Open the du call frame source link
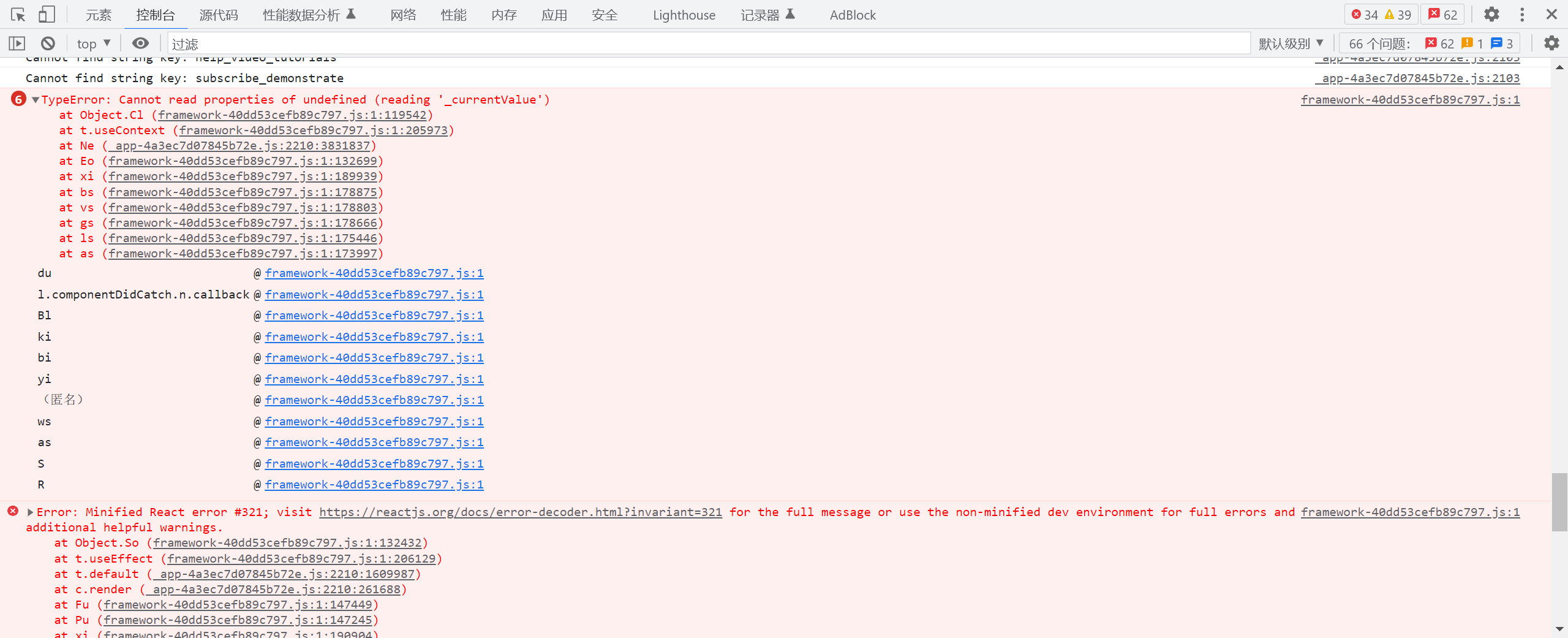The height and width of the screenshot is (638, 1568). click(374, 273)
